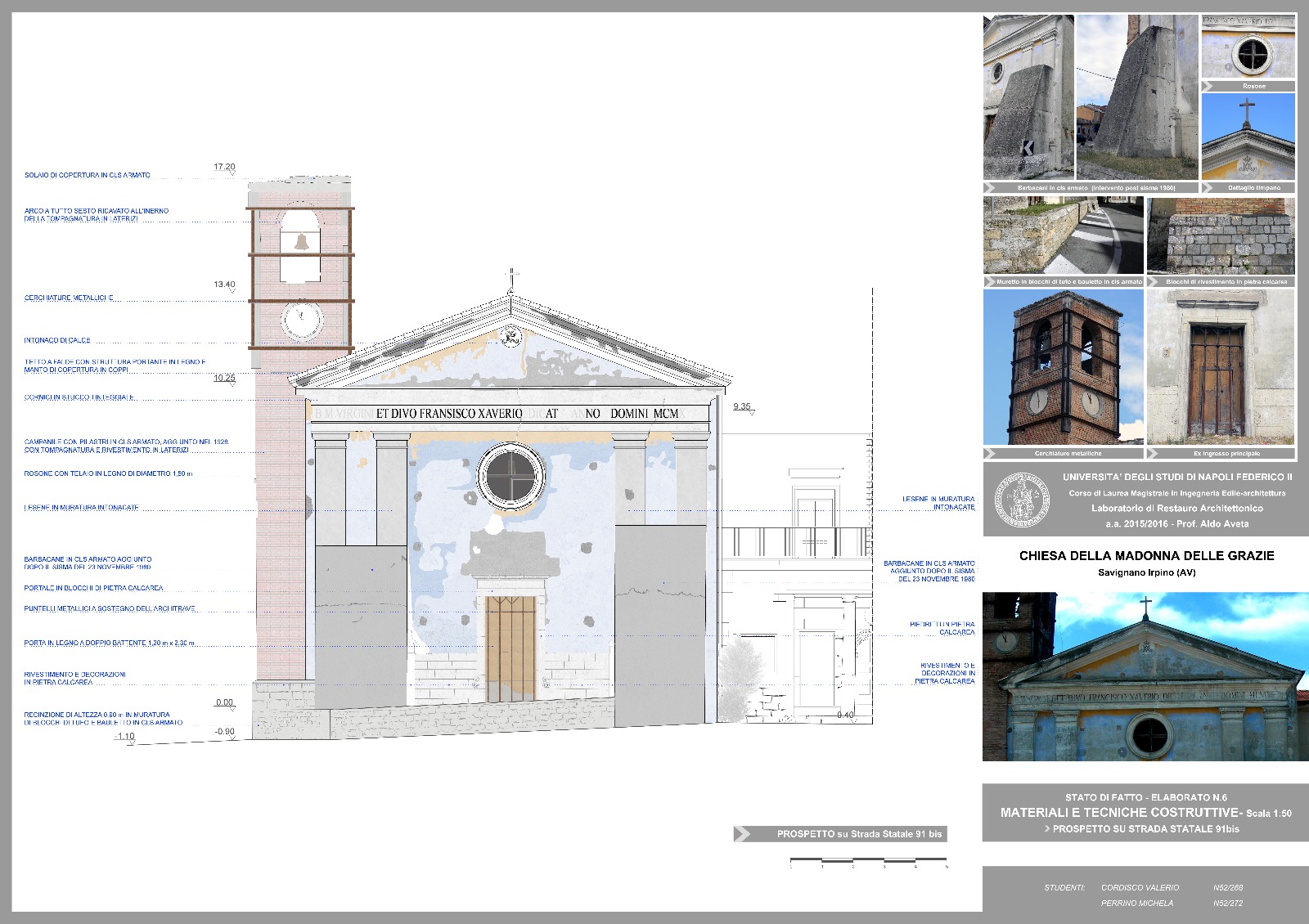Select the wooden double door in the elevation drawing
Image resolution: width=1309 pixels, height=924 pixels.
(511, 649)
